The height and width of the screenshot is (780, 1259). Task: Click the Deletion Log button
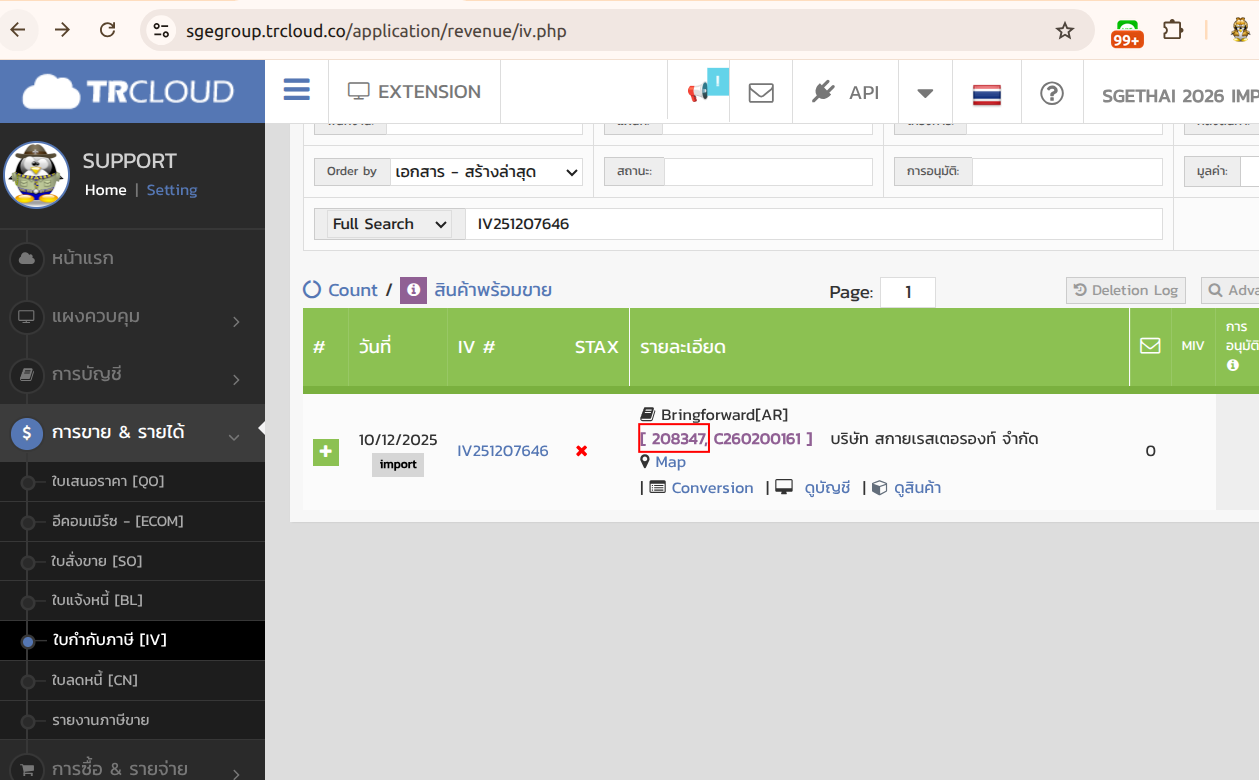[1125, 290]
